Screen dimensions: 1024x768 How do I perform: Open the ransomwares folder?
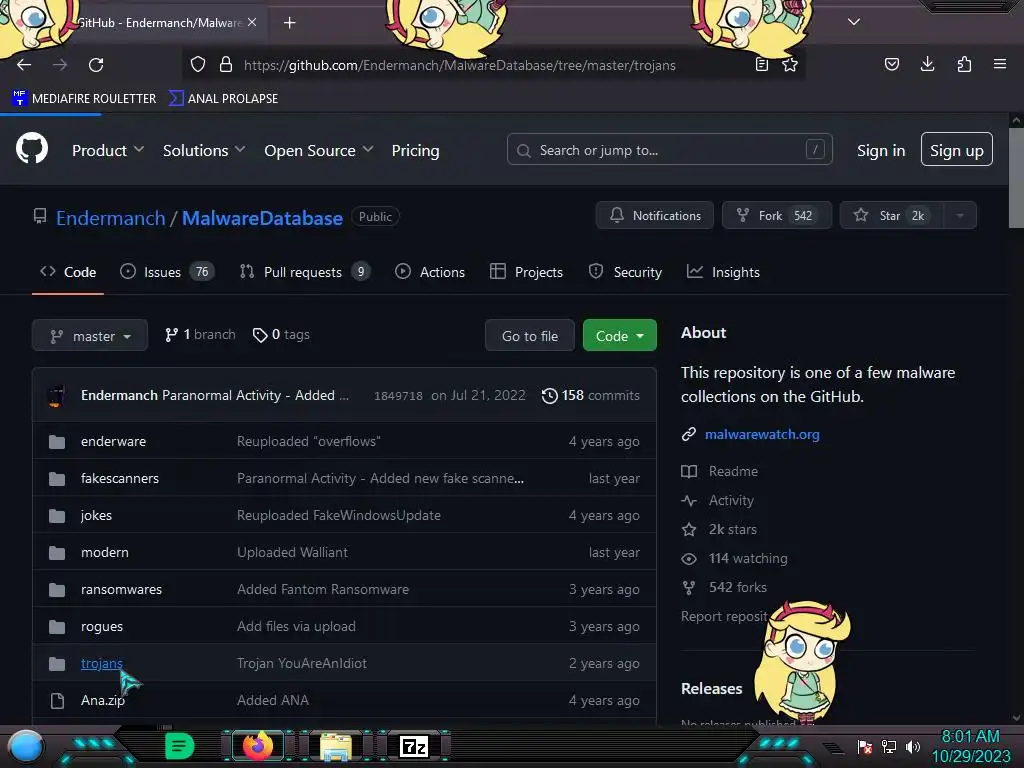tap(121, 589)
